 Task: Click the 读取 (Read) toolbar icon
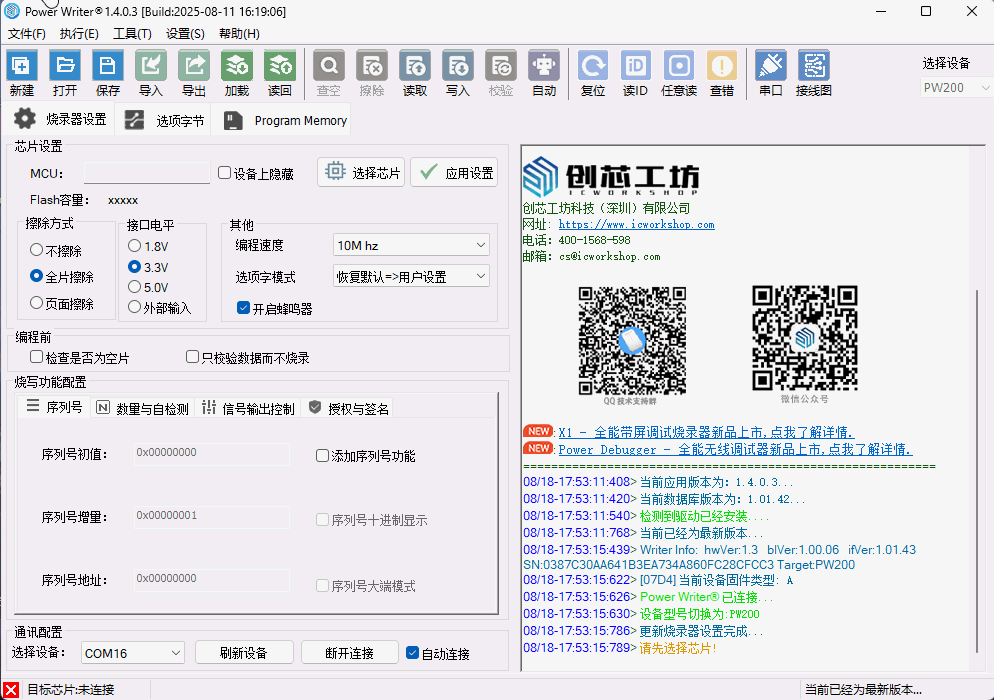[x=415, y=73]
